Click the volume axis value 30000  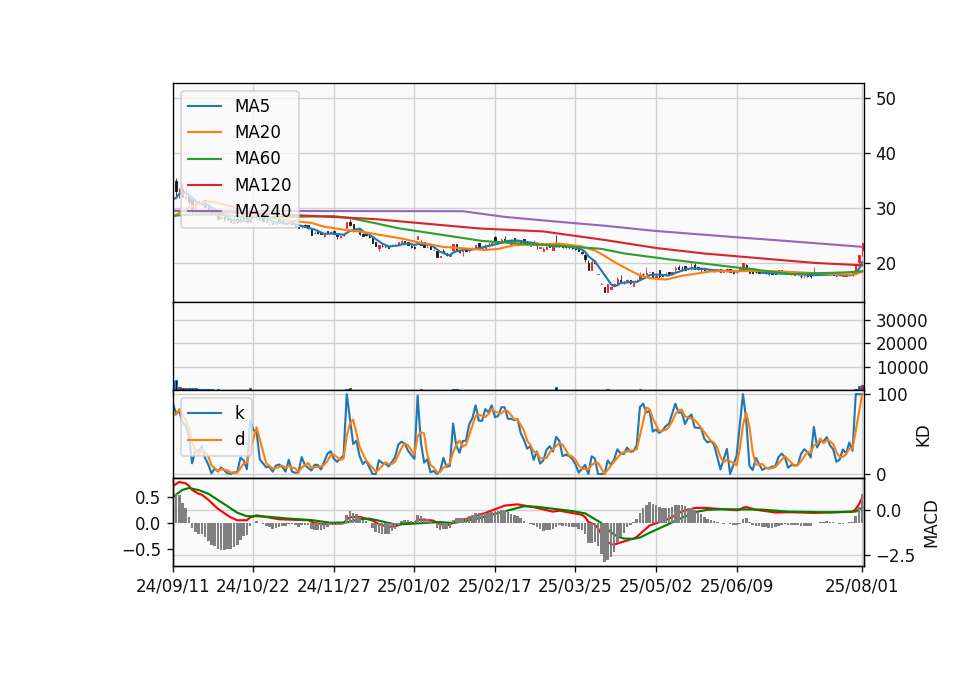coord(901,321)
